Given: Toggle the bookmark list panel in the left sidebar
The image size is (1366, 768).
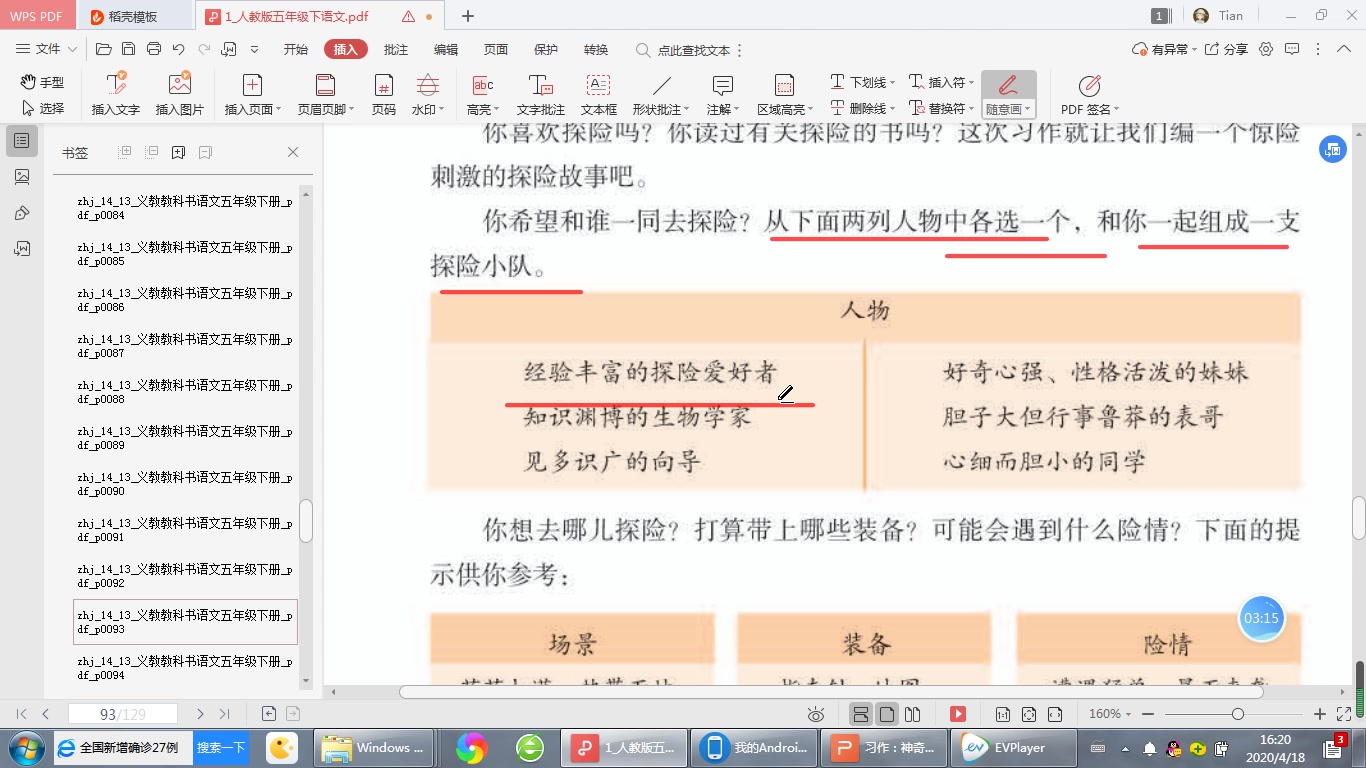Looking at the screenshot, I should pos(22,141).
